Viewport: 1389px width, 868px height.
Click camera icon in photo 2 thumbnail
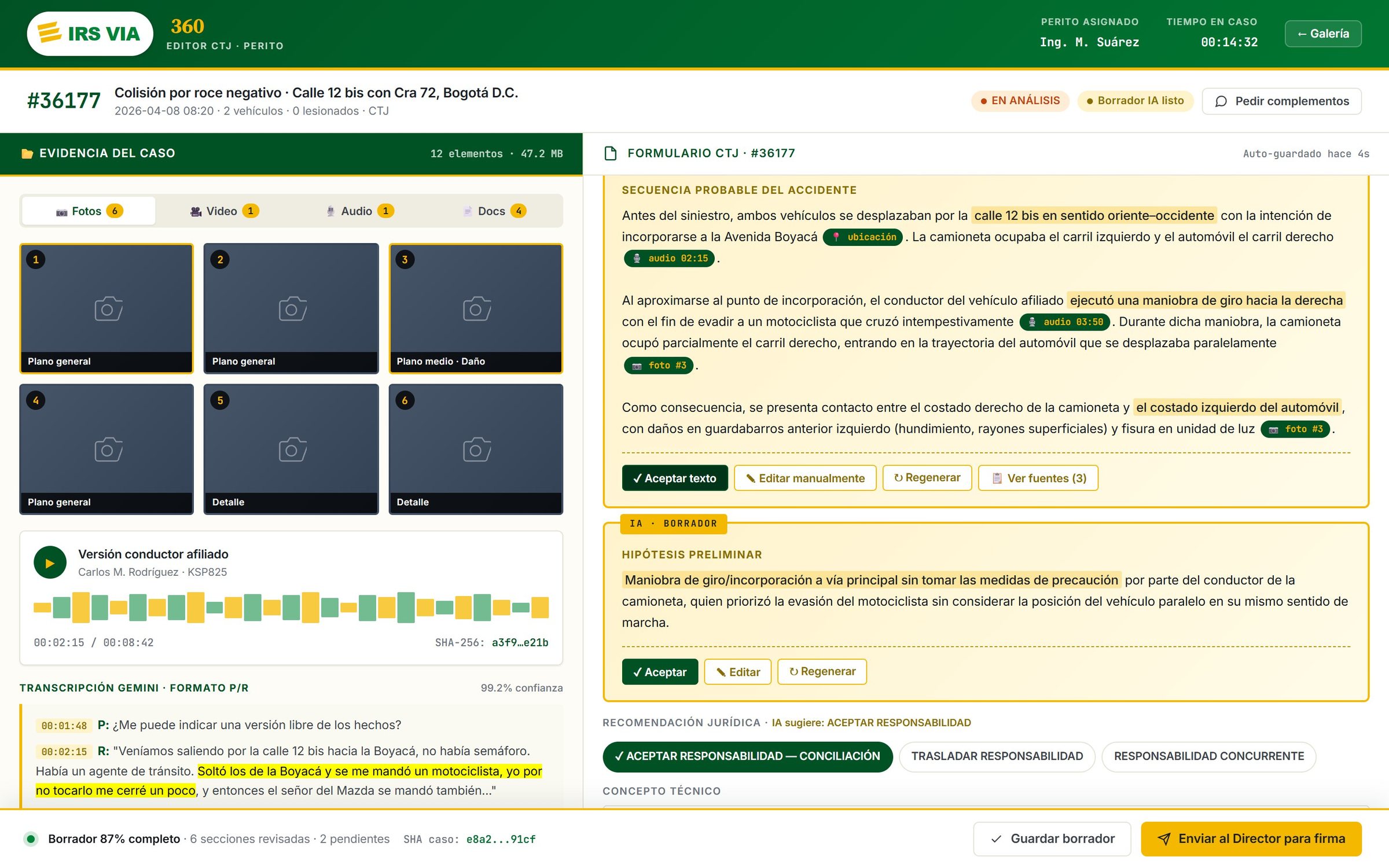[x=292, y=308]
